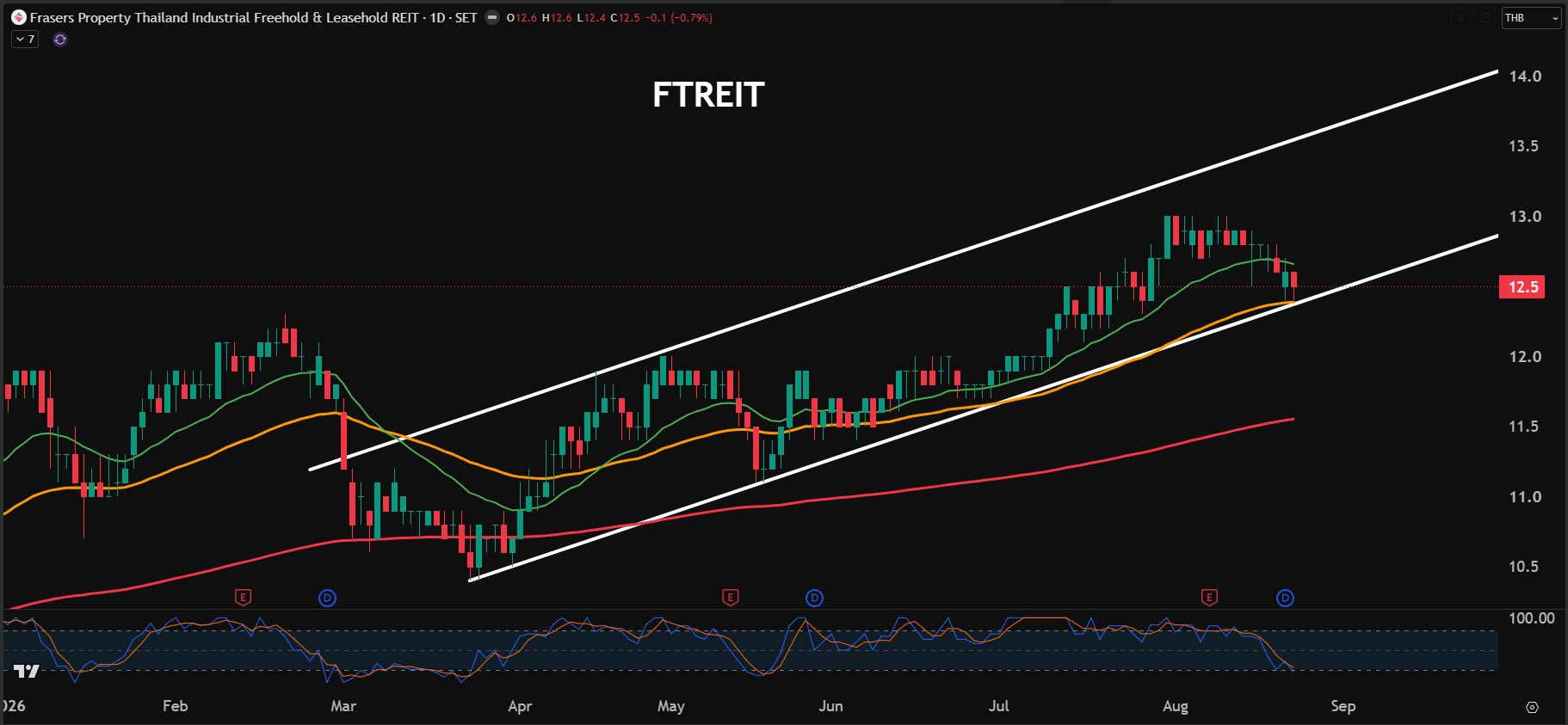Click the 13.5 price axis label
The image size is (1568, 725).
[x=1524, y=146]
